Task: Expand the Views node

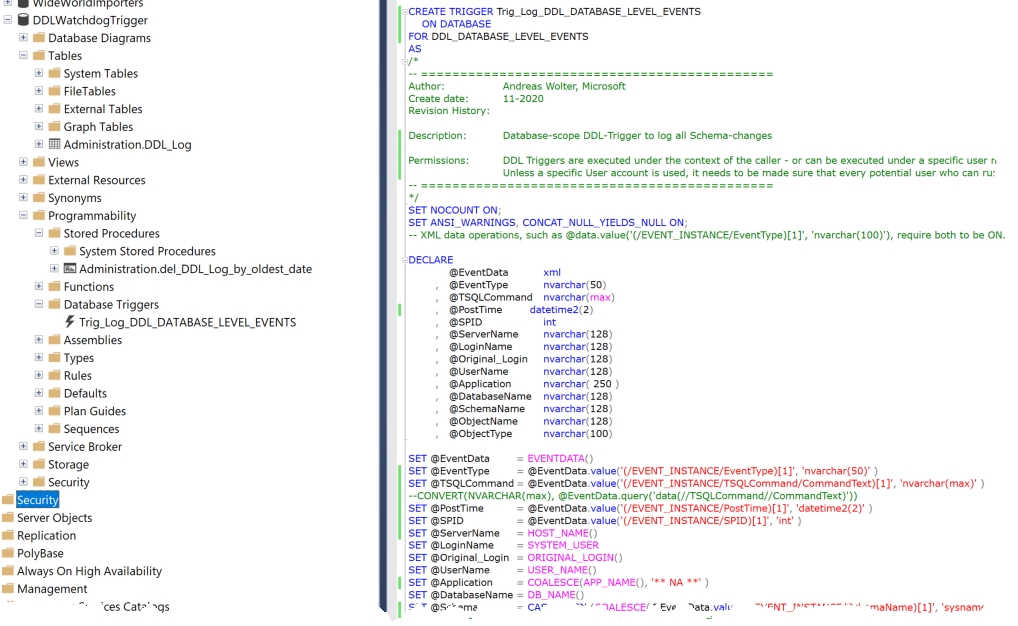Action: tap(23, 162)
